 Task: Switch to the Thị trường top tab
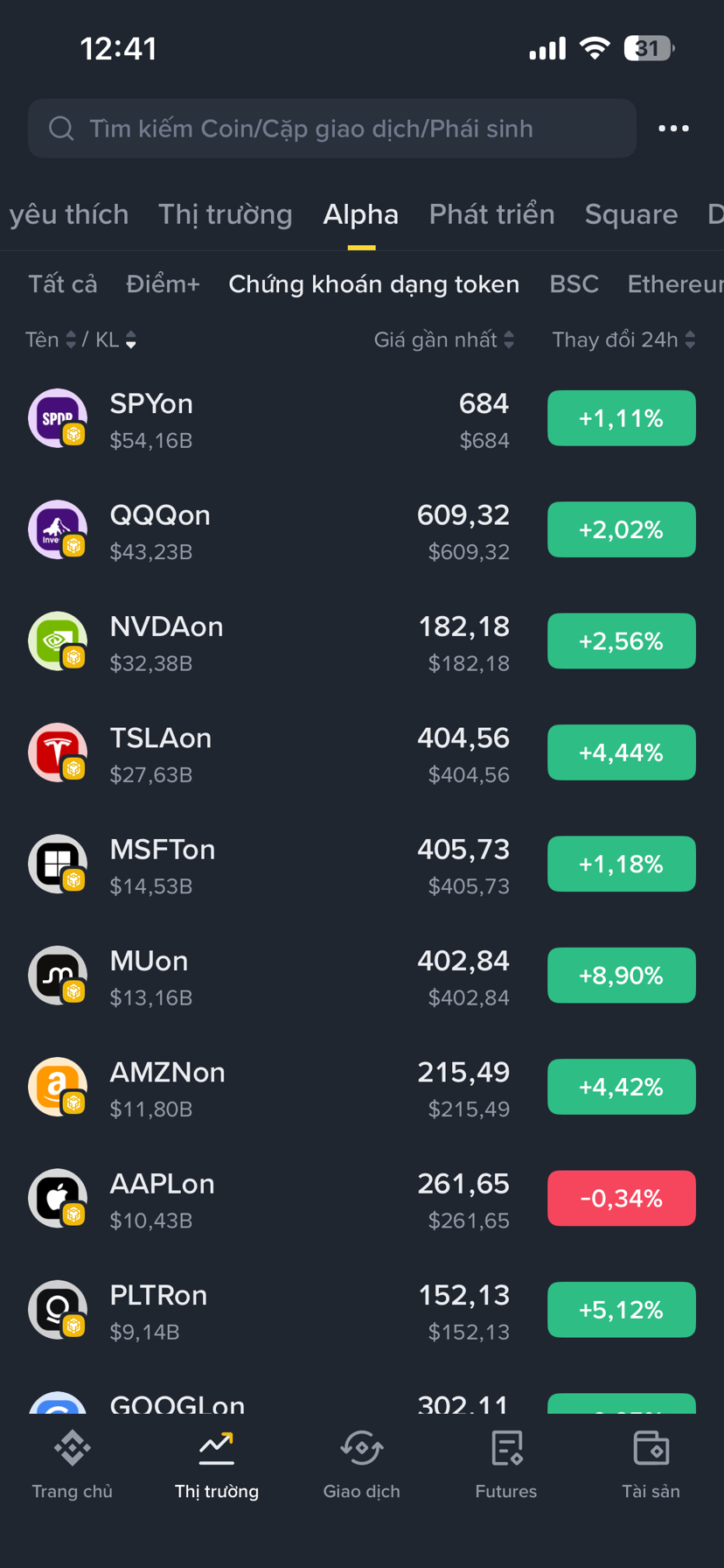[x=225, y=214]
